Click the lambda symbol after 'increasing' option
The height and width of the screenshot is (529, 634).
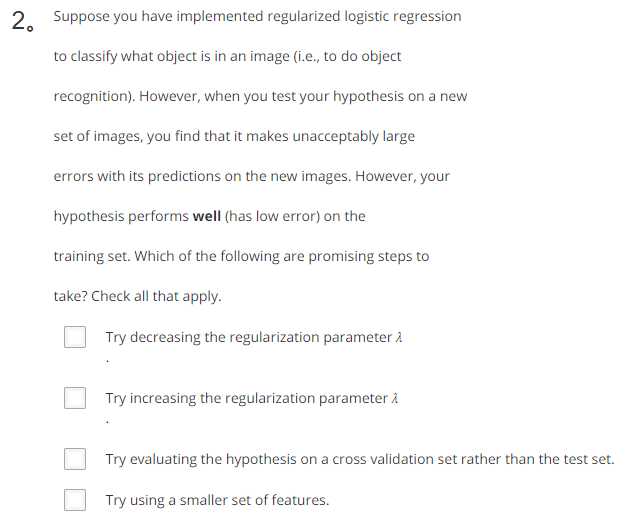click(395, 398)
